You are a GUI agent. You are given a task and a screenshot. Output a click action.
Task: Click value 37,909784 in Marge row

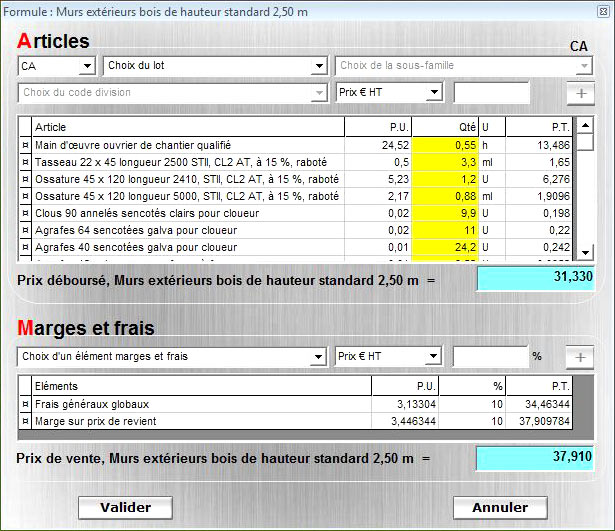tap(544, 421)
